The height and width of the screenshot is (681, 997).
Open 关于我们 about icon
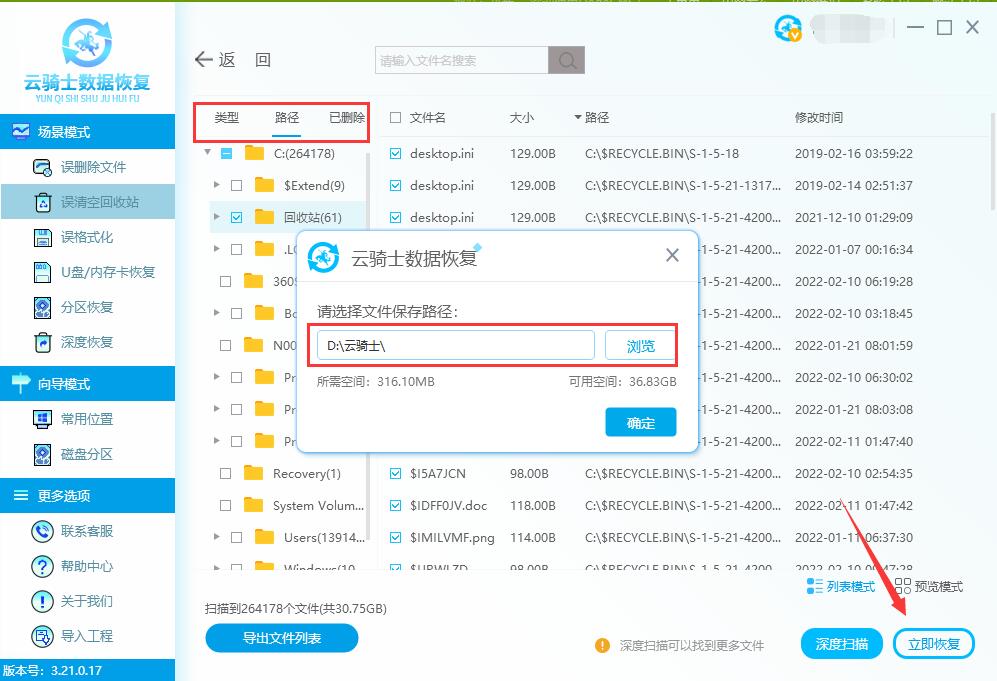[x=43, y=601]
